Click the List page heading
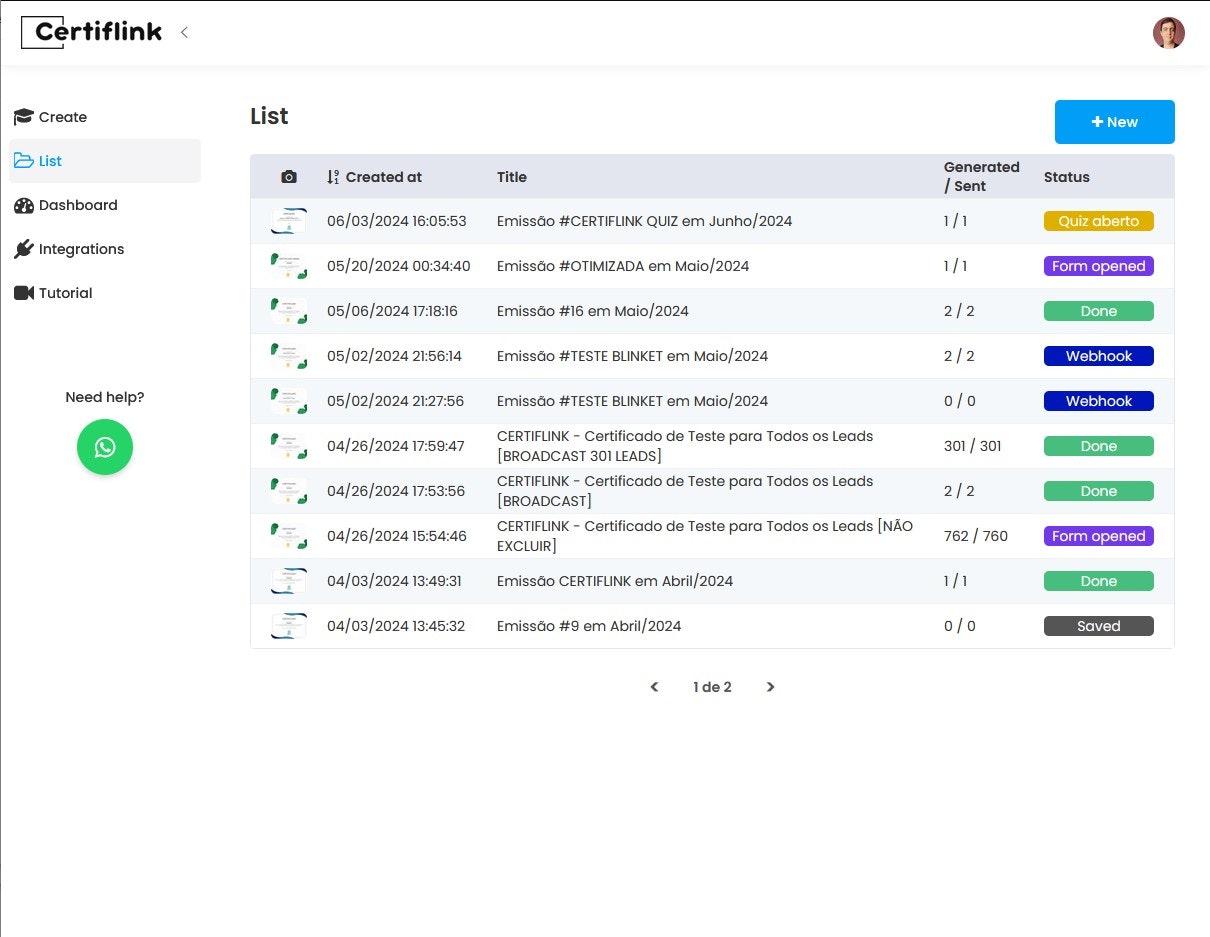Viewport: 1210px width, 937px height. tap(269, 116)
